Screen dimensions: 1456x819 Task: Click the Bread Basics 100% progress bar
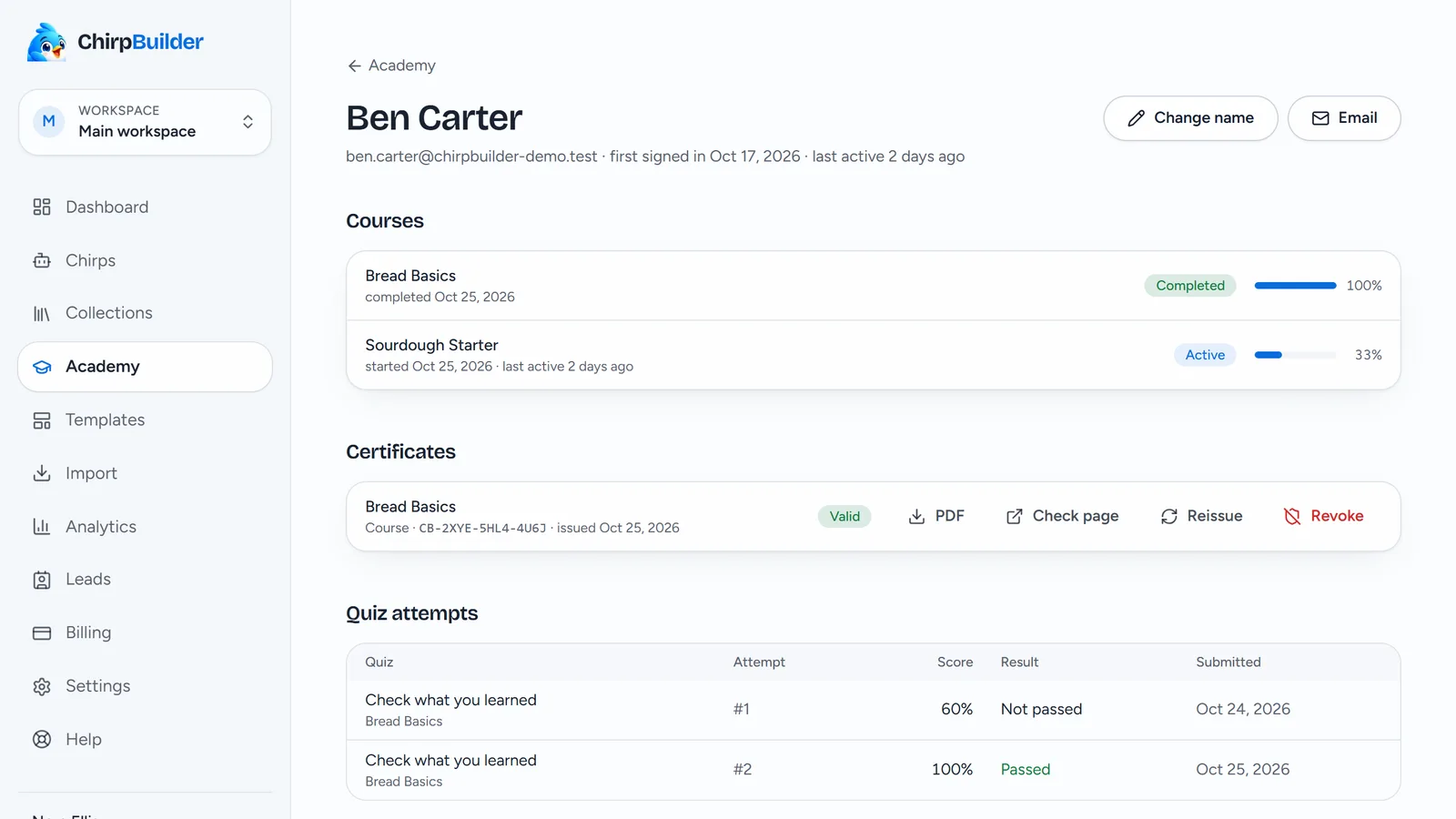tap(1295, 286)
